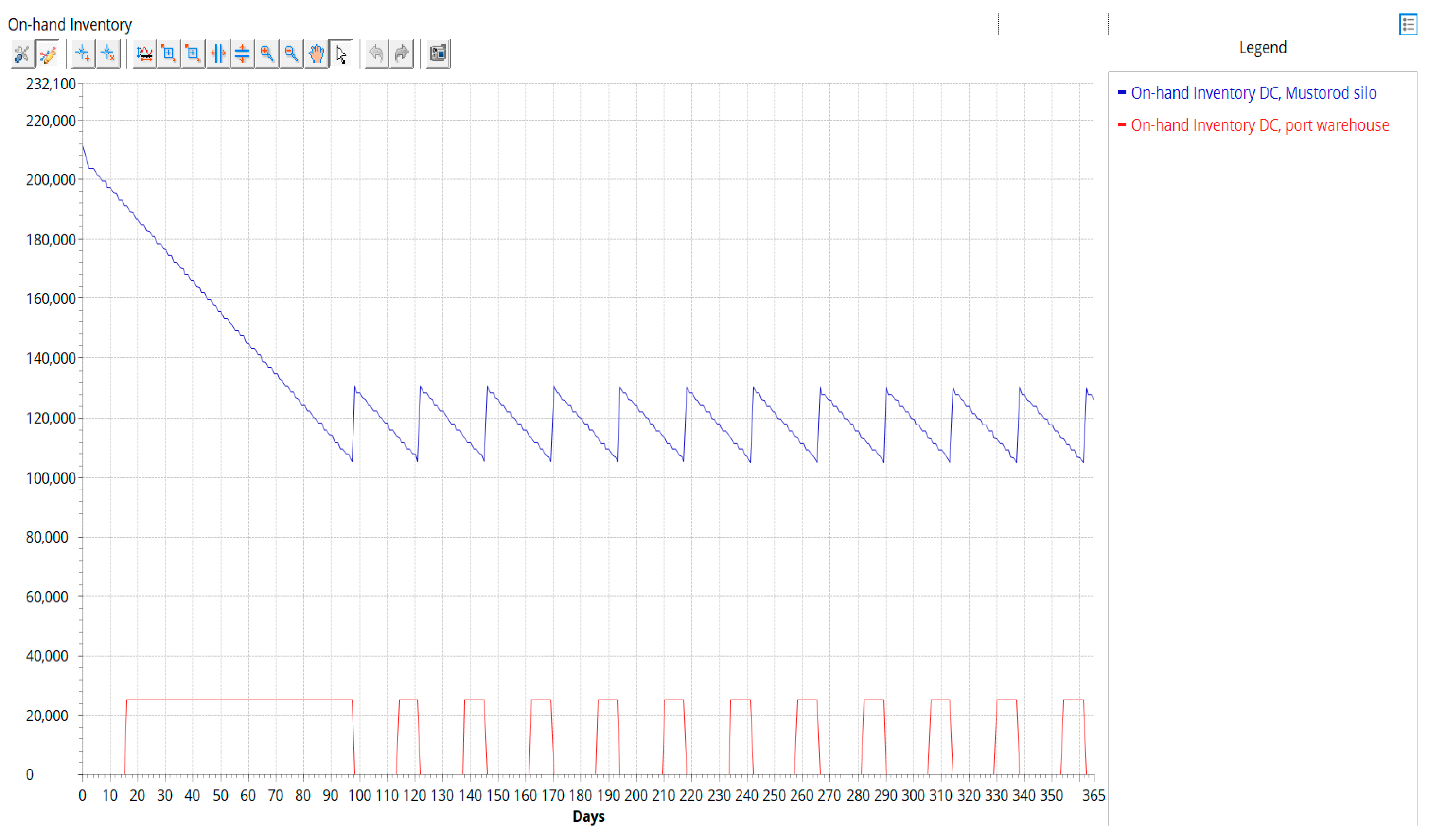The image size is (1429, 840).
Task: Click the fit-to-data autoscale chart icon
Action: coord(144,54)
